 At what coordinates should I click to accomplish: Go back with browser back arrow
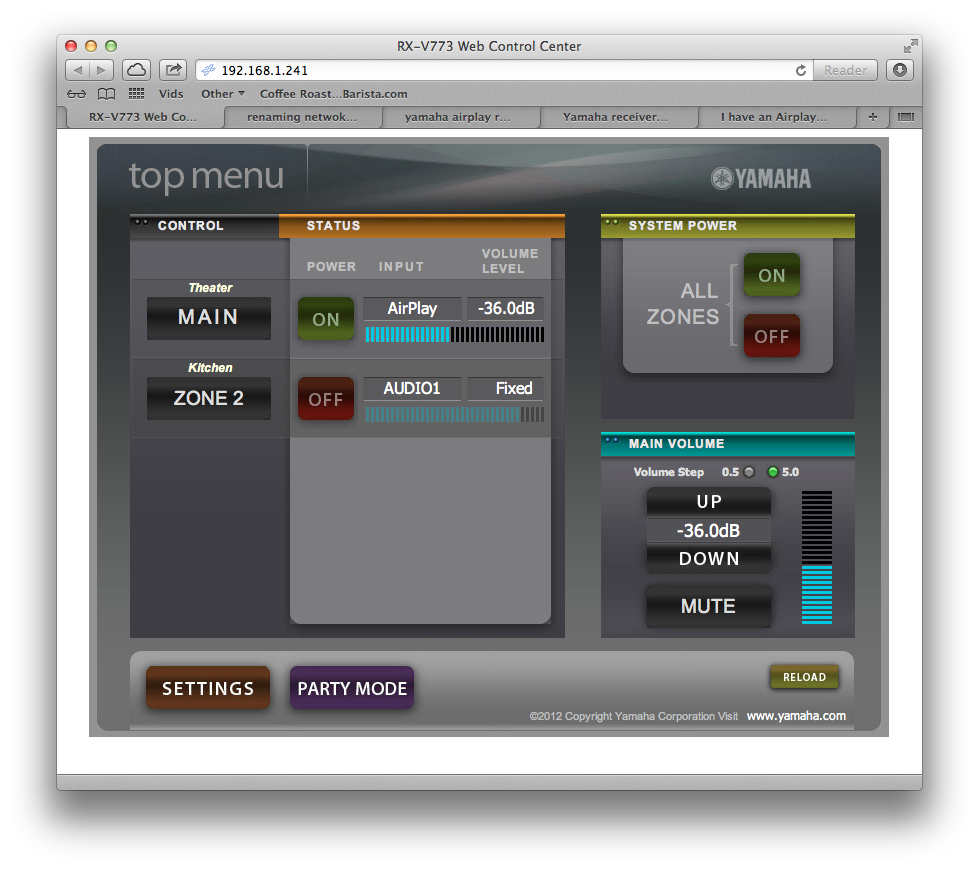(77, 70)
